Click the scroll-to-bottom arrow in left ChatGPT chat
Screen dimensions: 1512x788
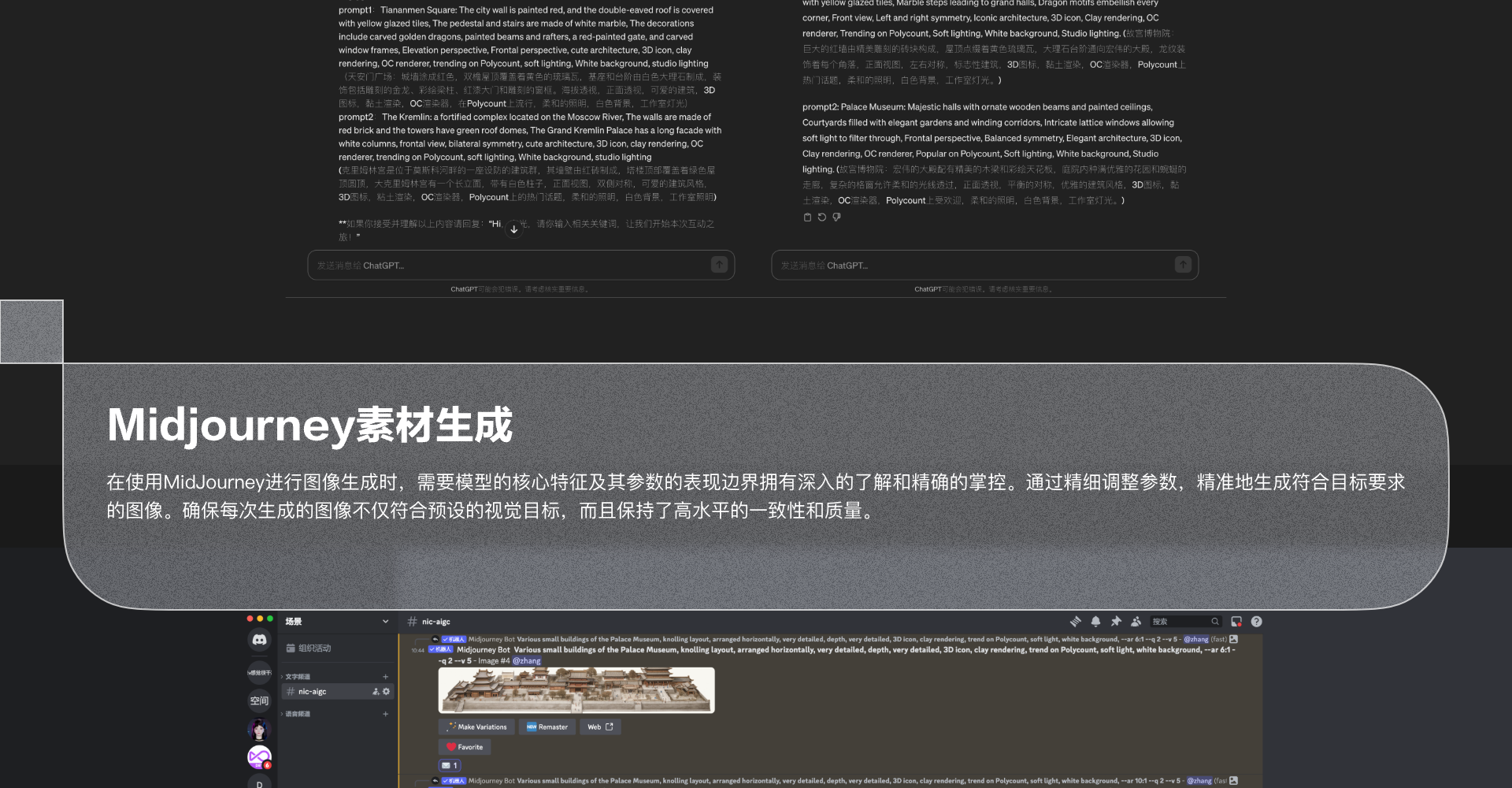[513, 229]
